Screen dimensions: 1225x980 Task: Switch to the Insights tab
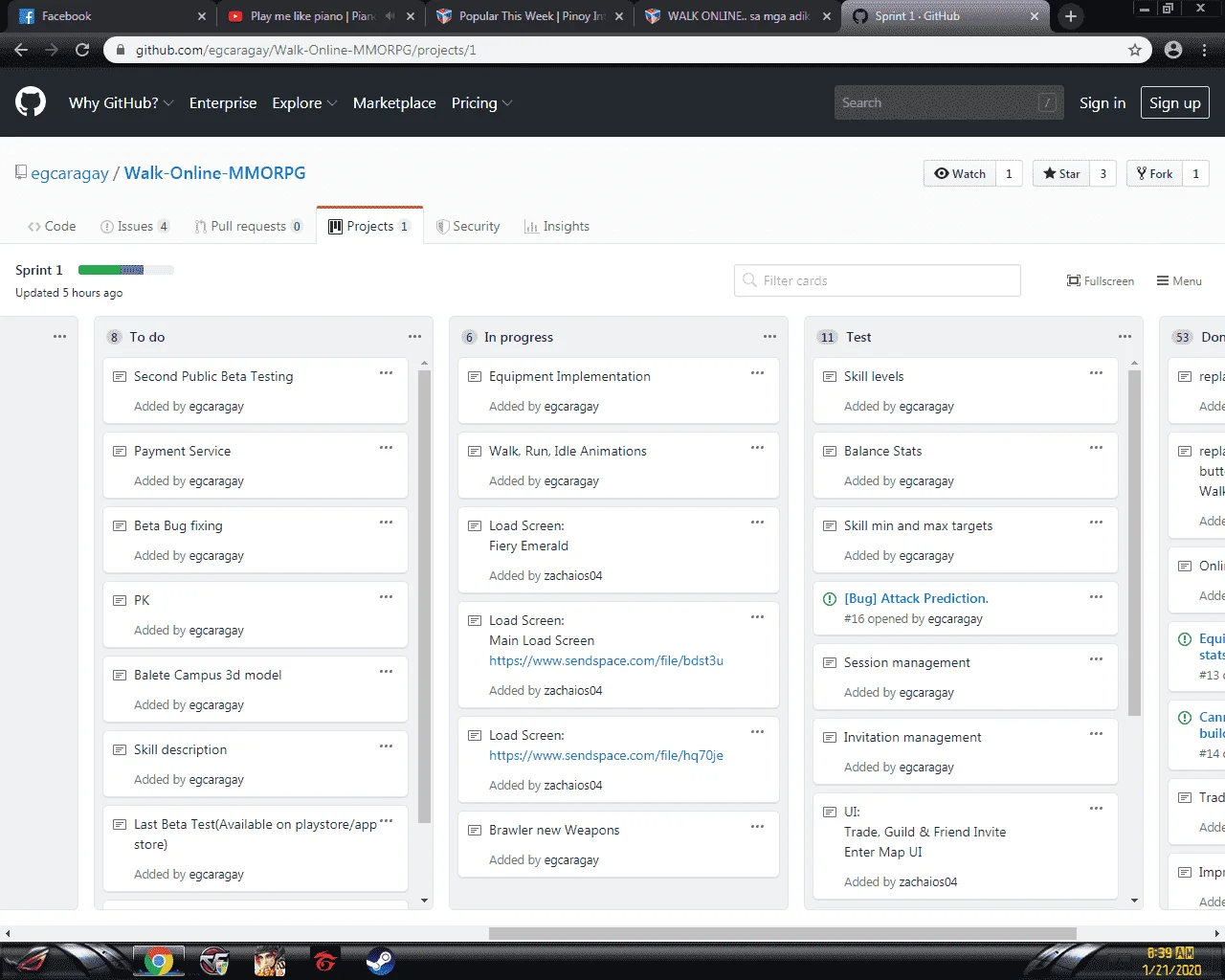click(557, 227)
